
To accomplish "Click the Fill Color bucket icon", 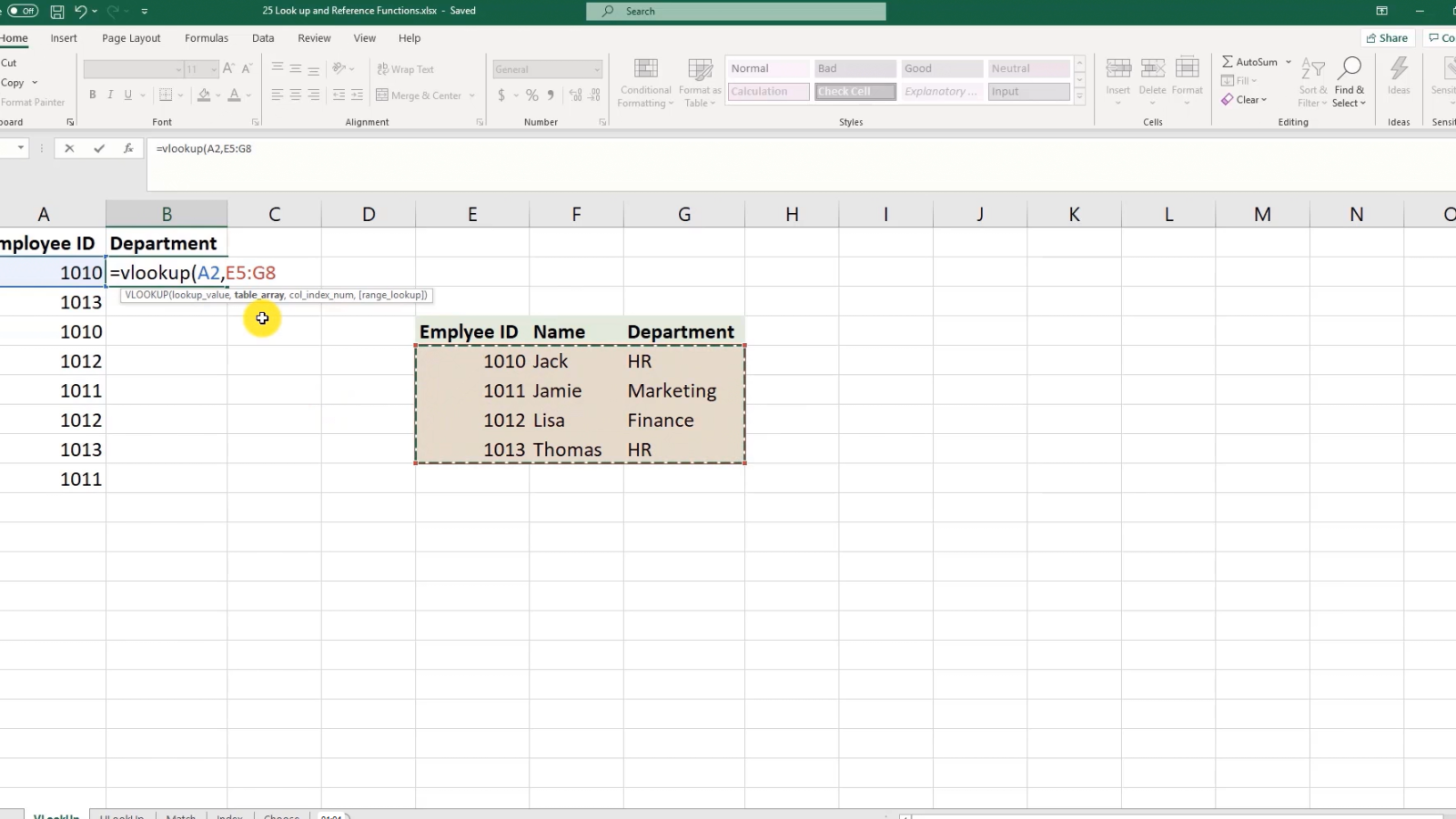I will coord(204,95).
